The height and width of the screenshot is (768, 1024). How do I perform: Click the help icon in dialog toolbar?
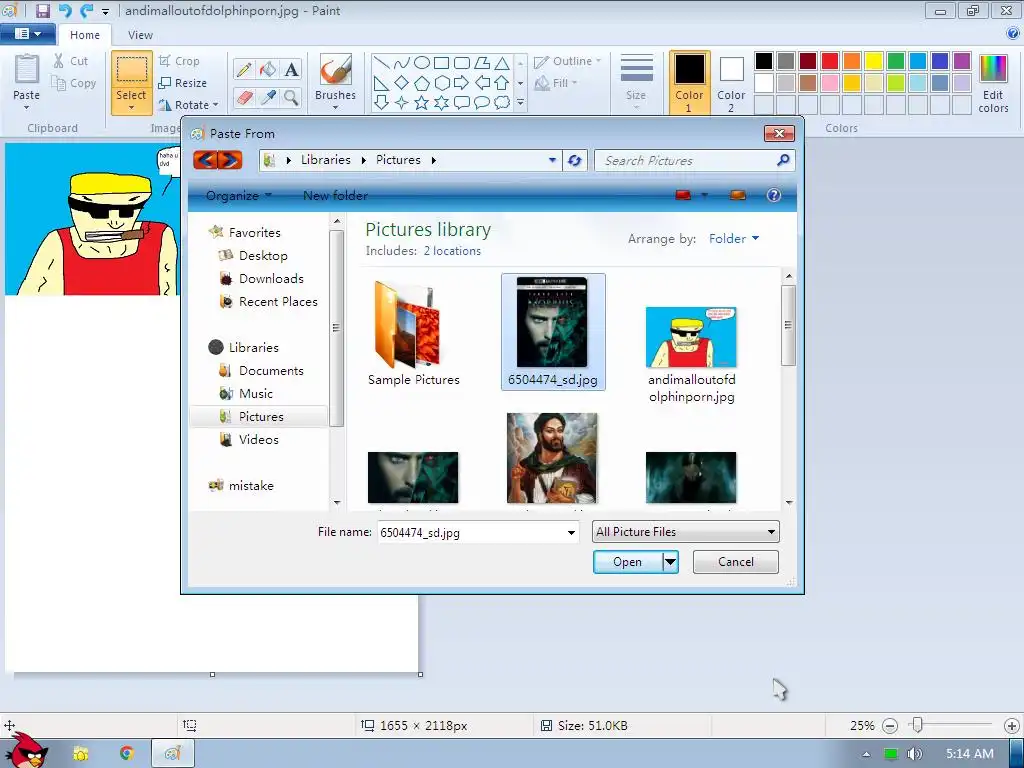pyautogui.click(x=774, y=195)
